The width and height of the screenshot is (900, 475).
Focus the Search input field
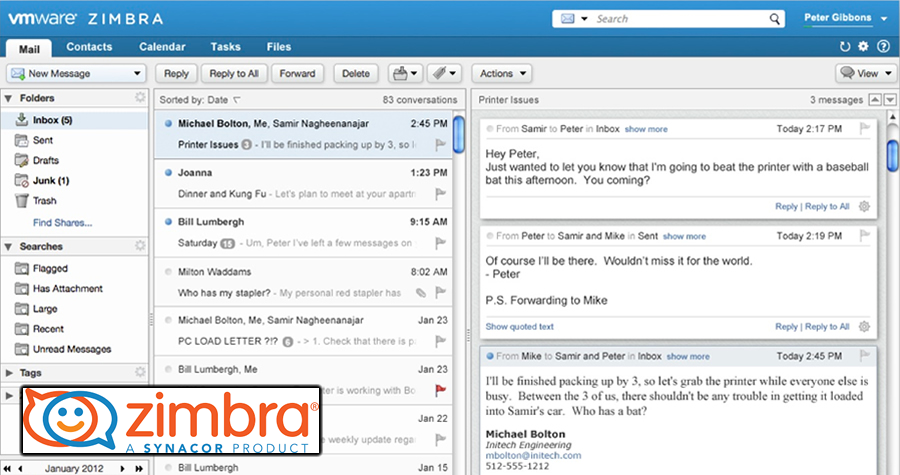[x=680, y=19]
